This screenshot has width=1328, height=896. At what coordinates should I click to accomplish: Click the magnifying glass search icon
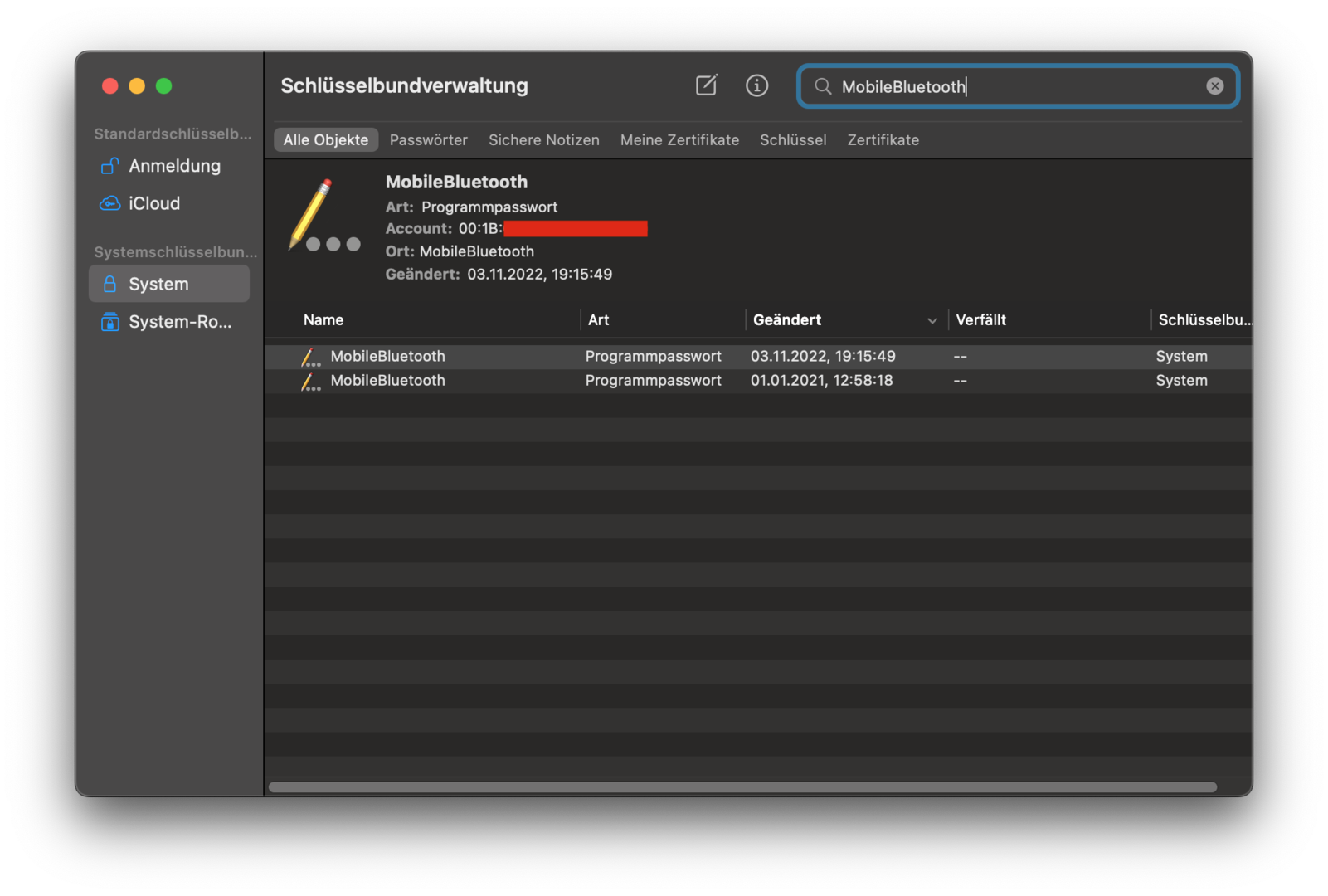(x=822, y=86)
